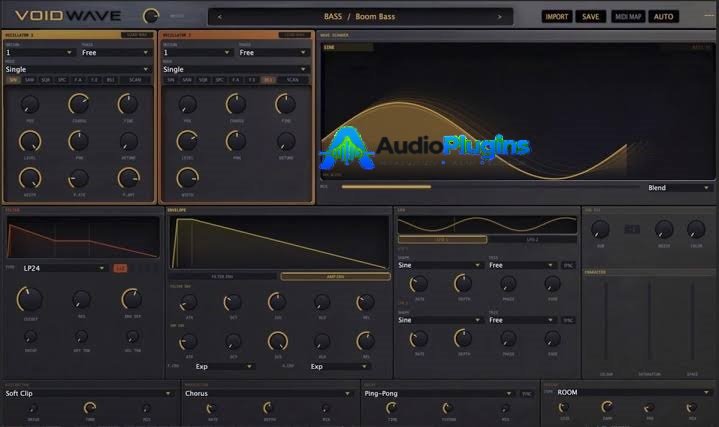Image resolution: width=719 pixels, height=427 pixels.
Task: Click the Oscillator 1 Detune knob
Action: point(128,141)
